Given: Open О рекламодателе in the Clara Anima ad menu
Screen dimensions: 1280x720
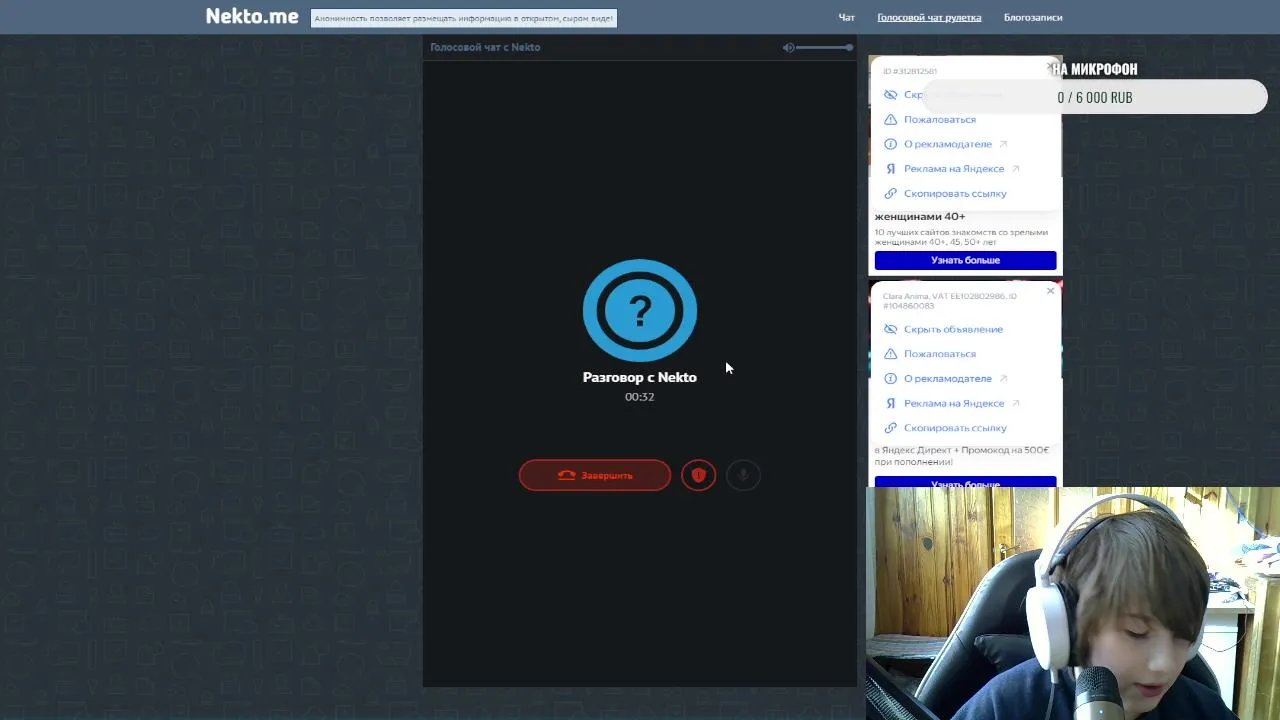Looking at the screenshot, I should (946, 378).
